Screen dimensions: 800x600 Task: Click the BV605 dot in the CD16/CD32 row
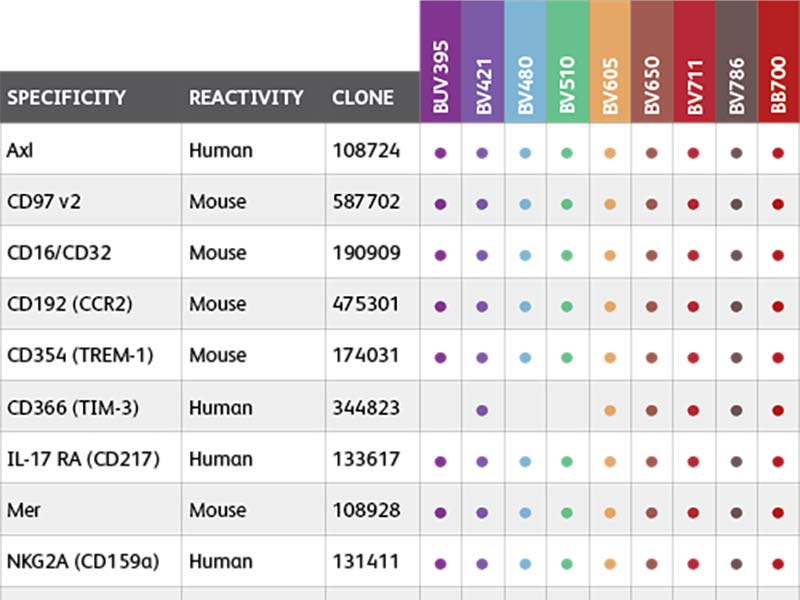pos(610,255)
